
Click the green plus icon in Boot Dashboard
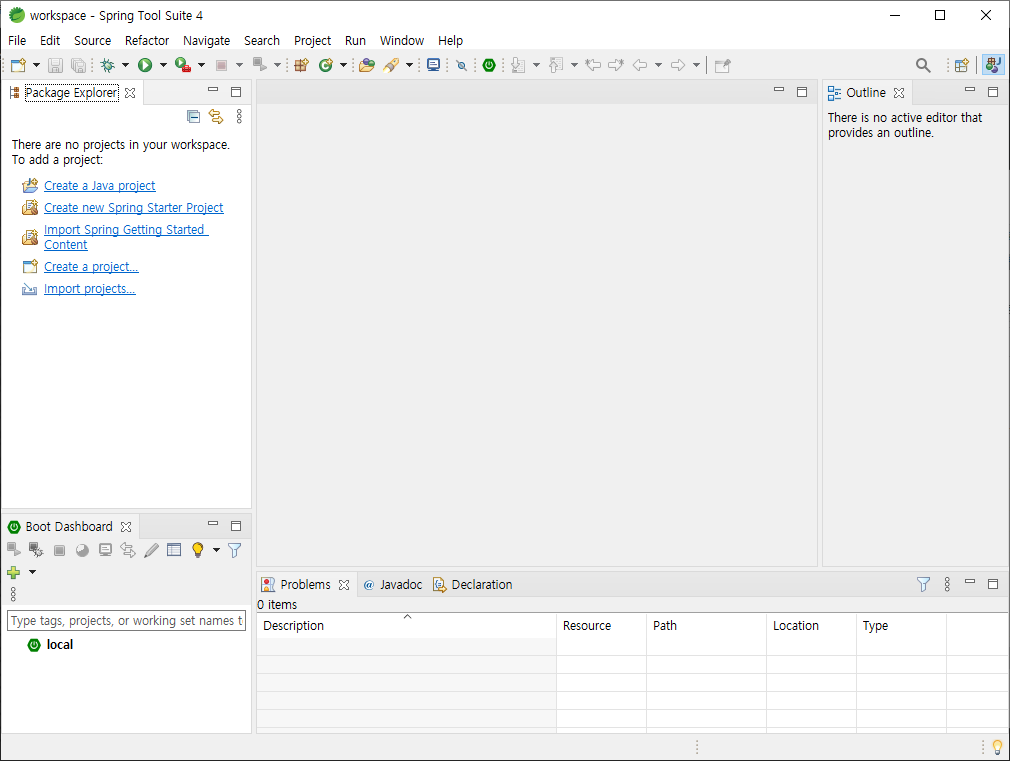(14, 572)
